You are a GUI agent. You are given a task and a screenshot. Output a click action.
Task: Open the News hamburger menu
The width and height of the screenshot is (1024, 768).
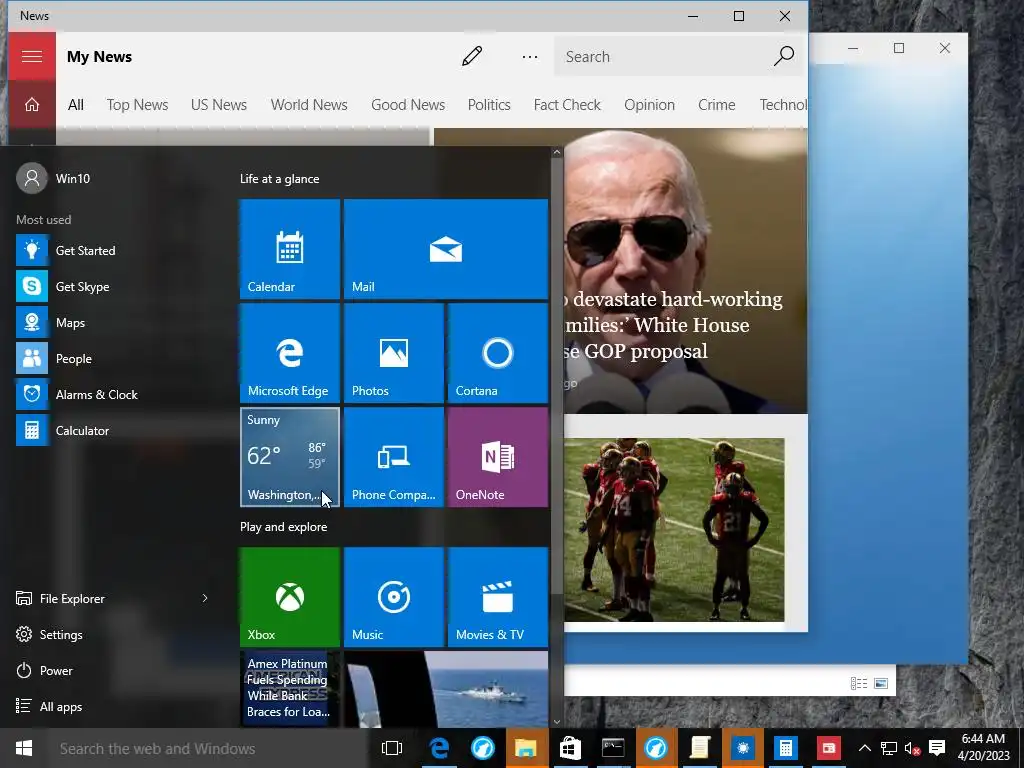coord(31,57)
